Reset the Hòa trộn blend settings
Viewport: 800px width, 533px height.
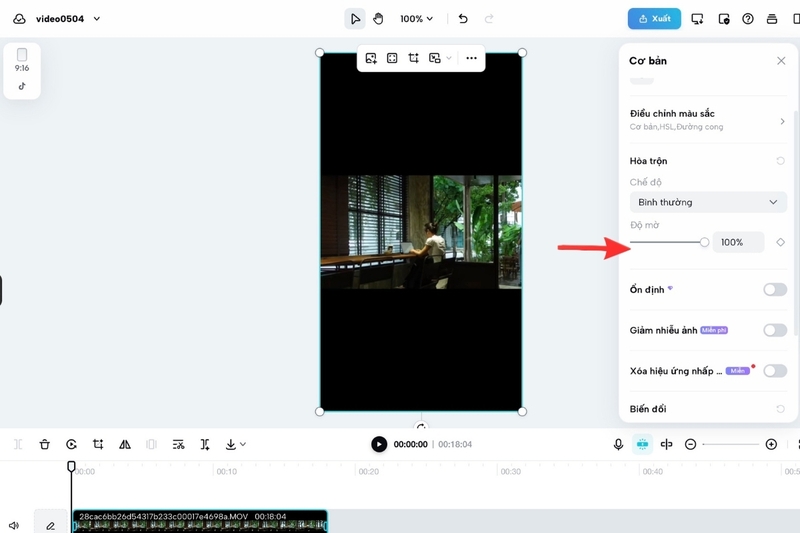(781, 161)
